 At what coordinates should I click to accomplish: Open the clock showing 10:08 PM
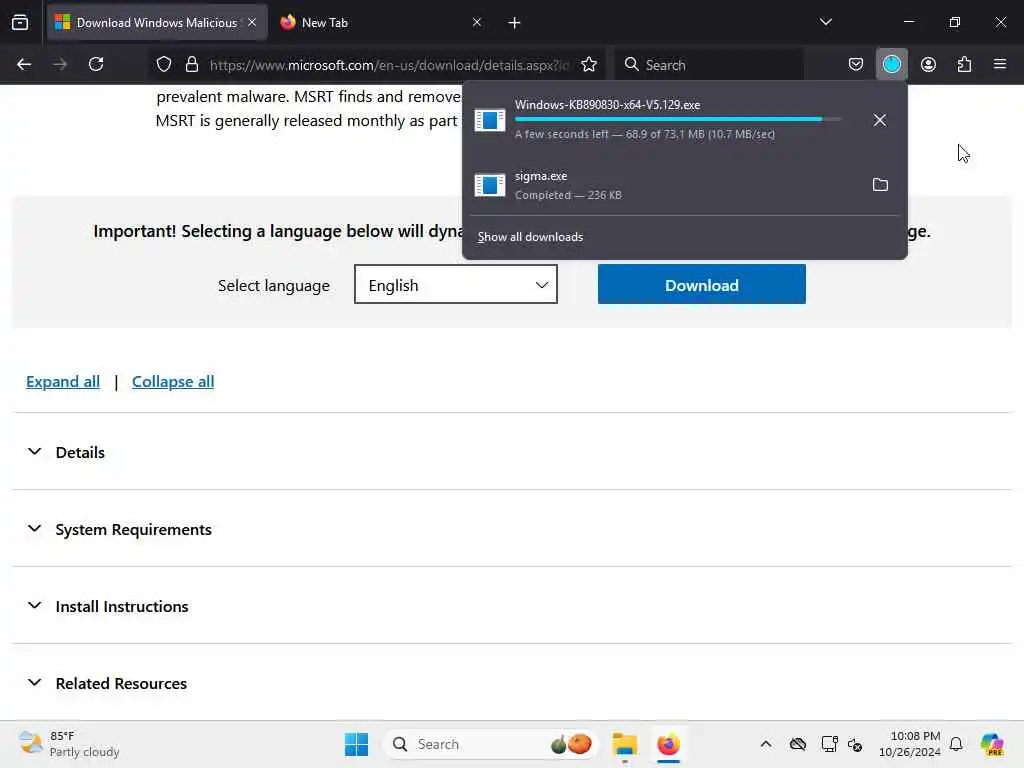click(x=910, y=744)
